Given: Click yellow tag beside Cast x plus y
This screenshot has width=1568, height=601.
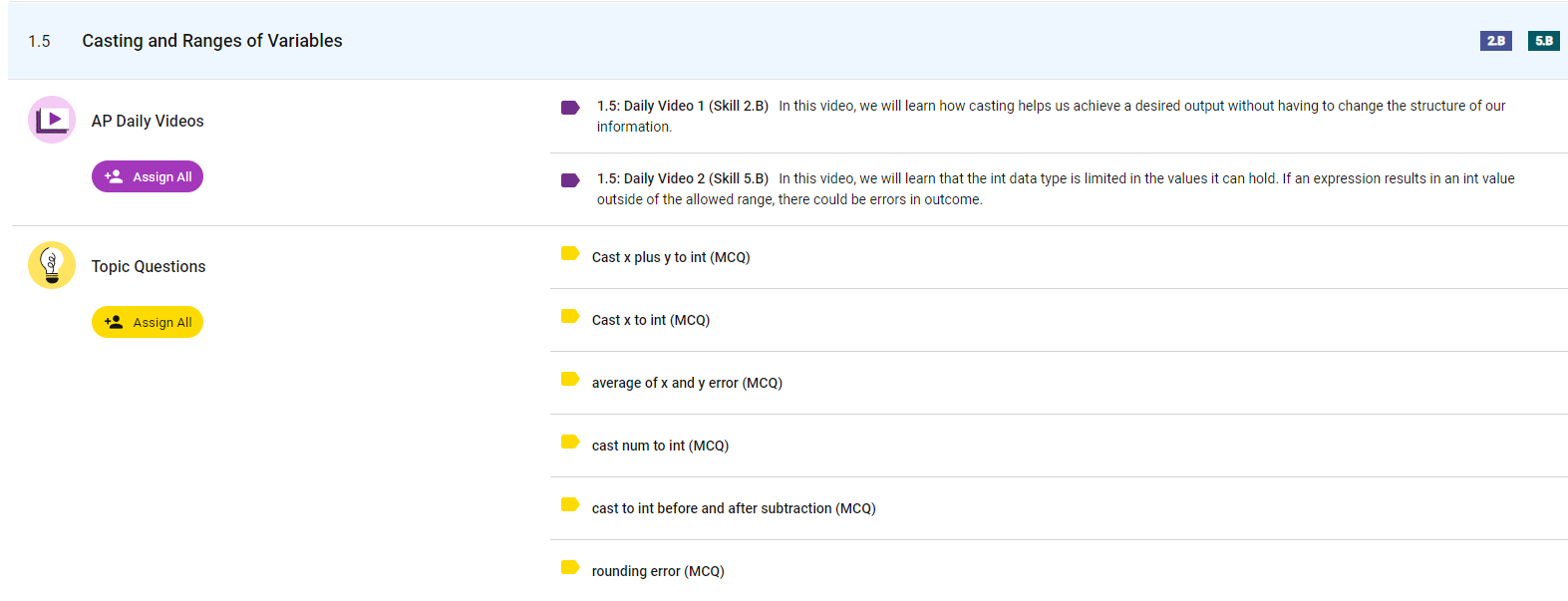Looking at the screenshot, I should pos(570,254).
